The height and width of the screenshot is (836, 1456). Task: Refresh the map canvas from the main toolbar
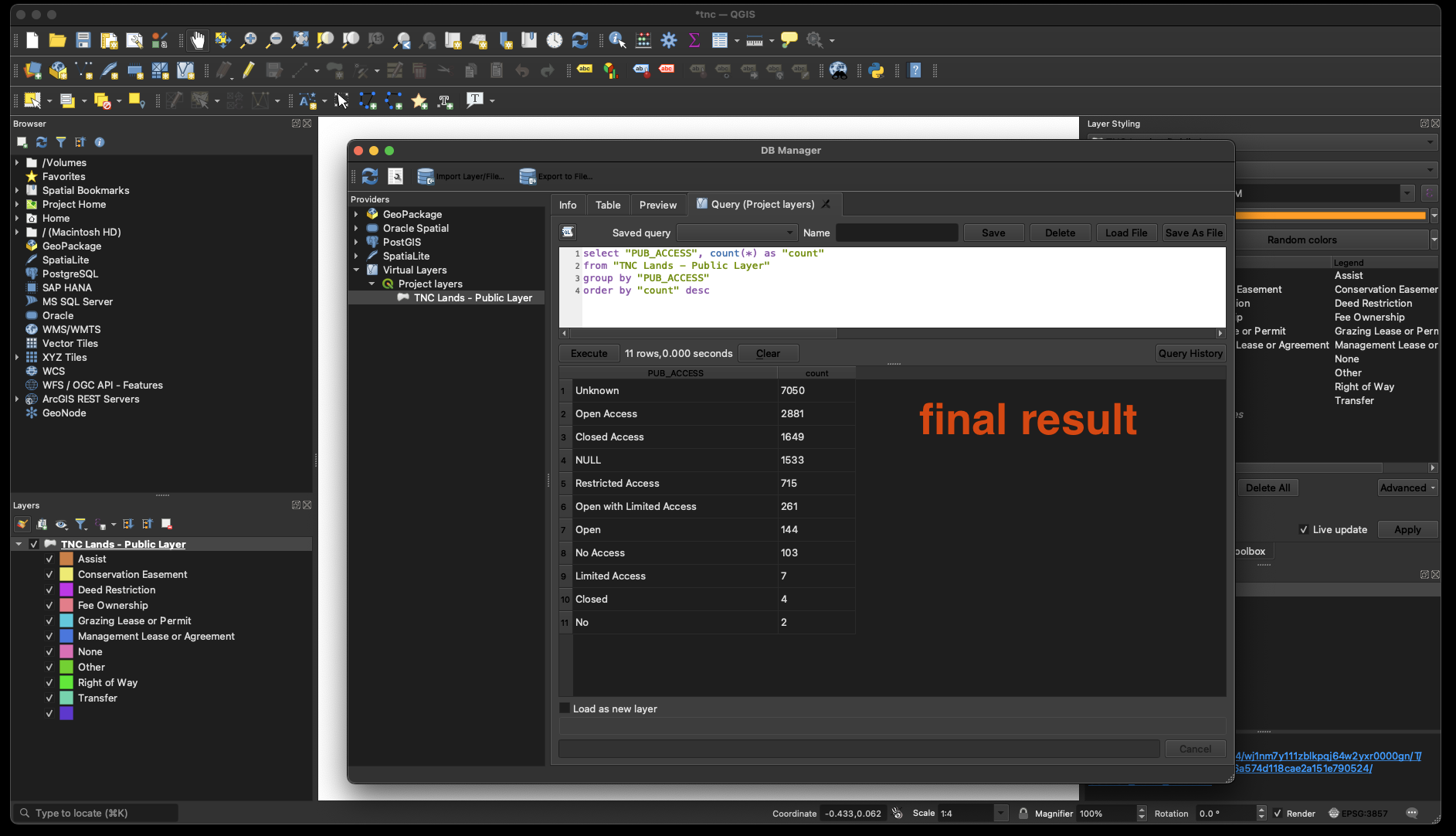pyautogui.click(x=580, y=40)
